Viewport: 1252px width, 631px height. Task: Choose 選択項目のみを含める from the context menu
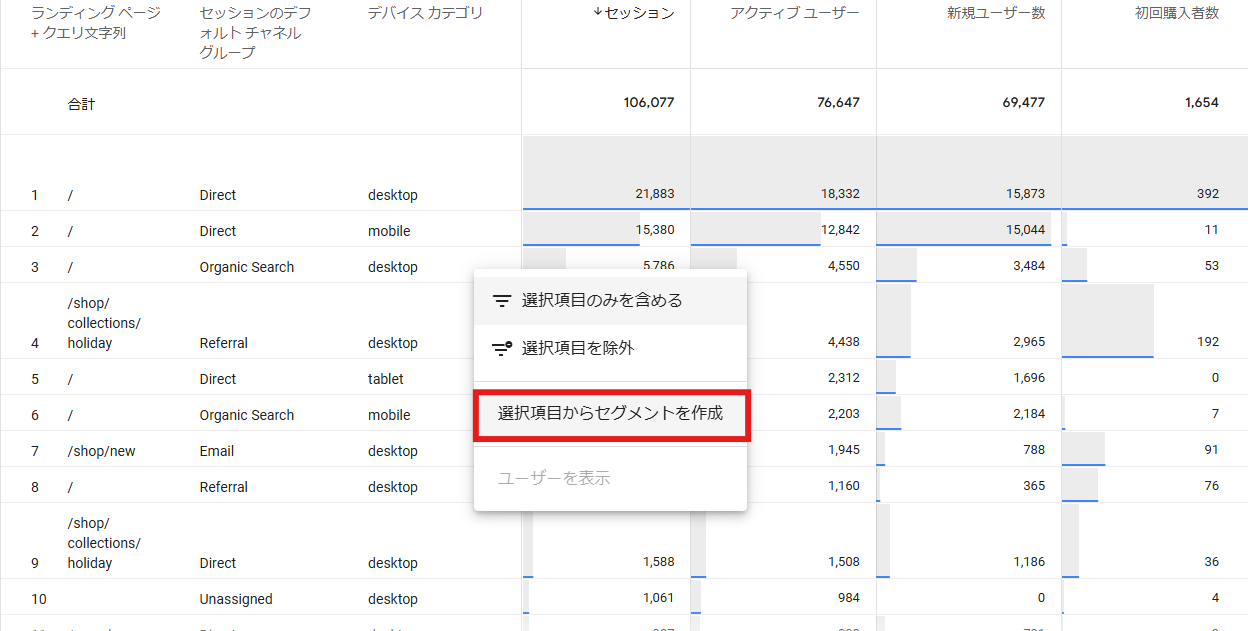[602, 301]
